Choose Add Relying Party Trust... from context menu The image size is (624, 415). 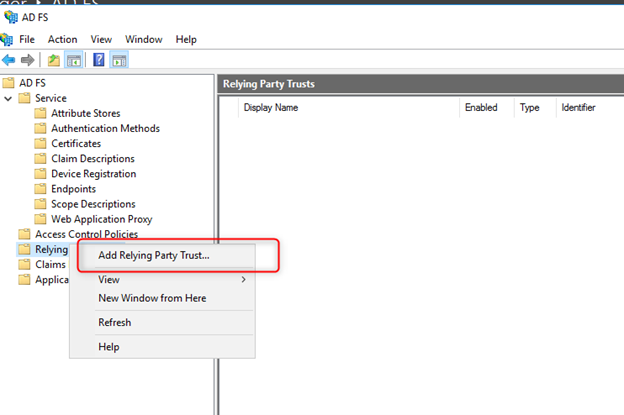pyautogui.click(x=162, y=255)
